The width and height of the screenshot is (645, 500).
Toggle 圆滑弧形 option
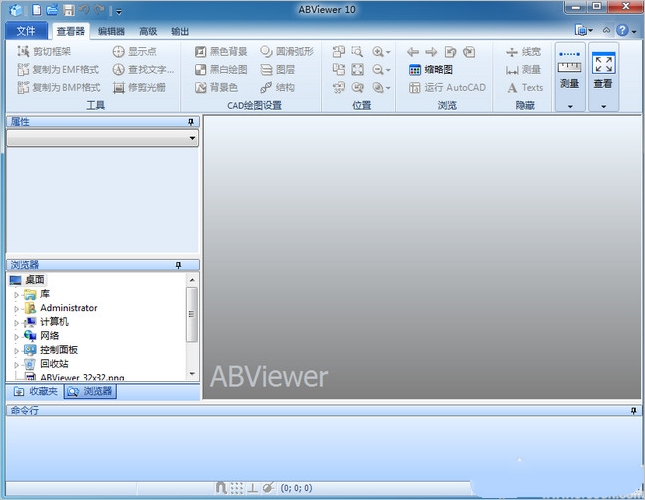(x=287, y=51)
